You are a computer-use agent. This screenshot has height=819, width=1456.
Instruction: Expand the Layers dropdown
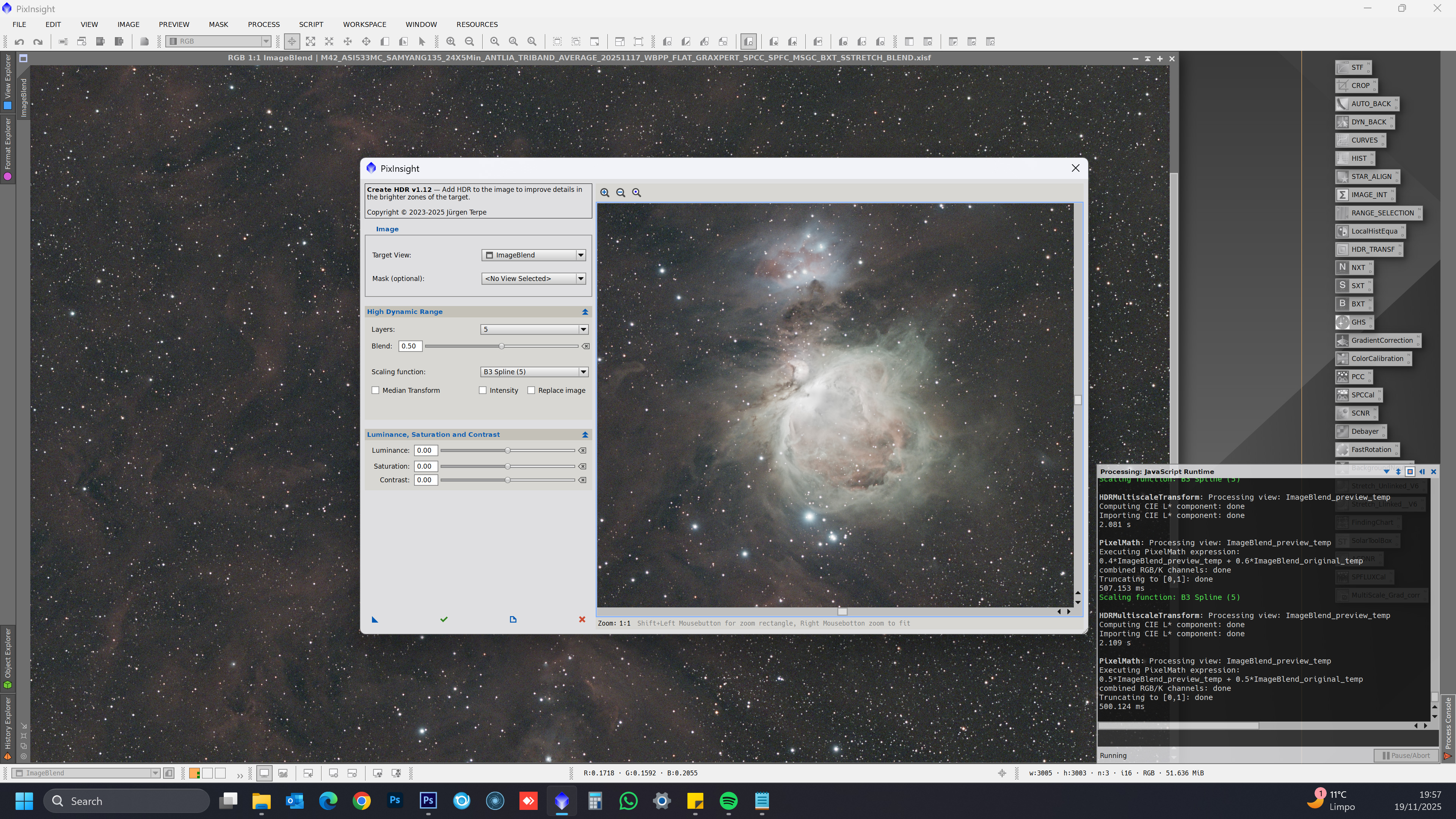[x=533, y=329]
